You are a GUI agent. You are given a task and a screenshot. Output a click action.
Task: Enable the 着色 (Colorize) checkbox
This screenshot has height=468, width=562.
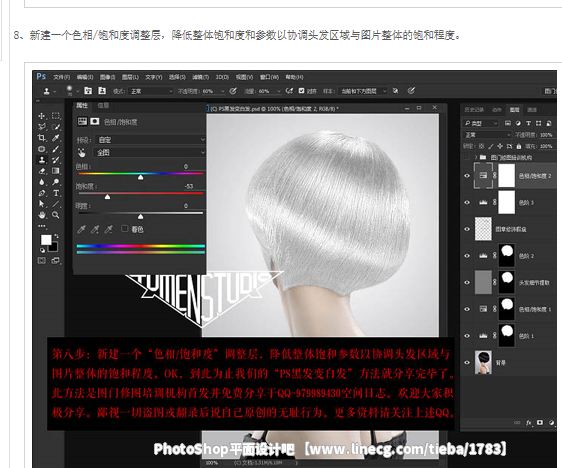124,229
